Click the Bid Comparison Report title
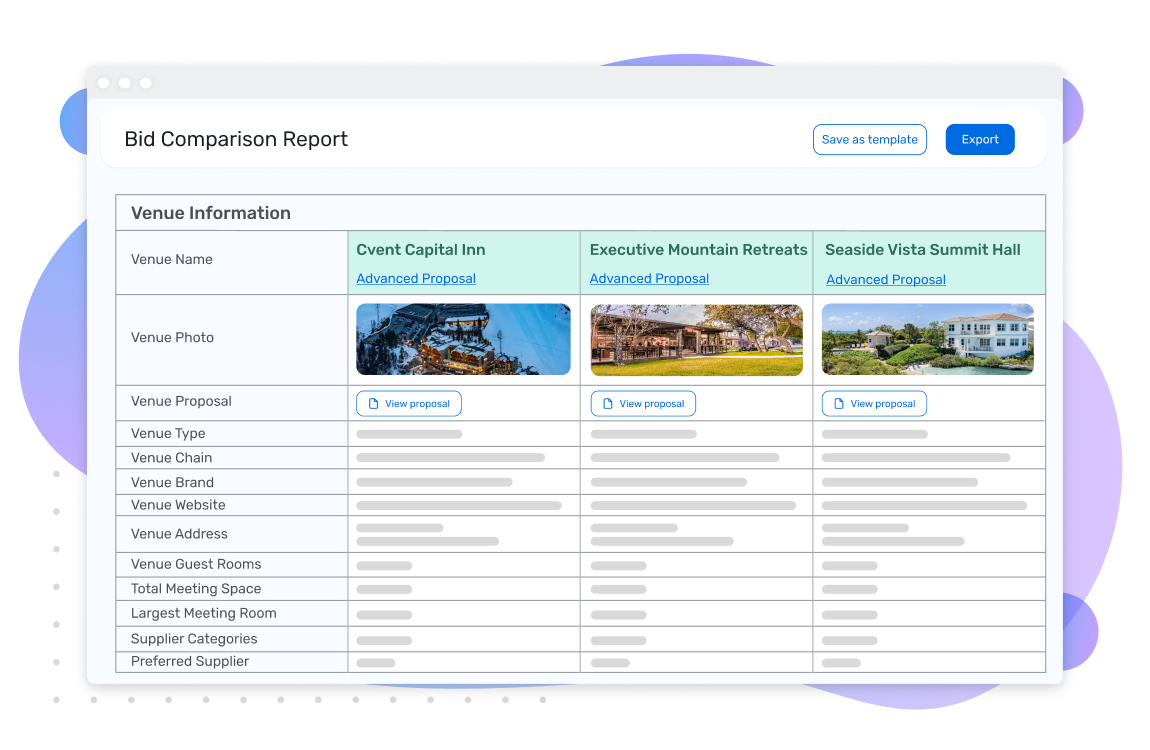1150x750 pixels. pos(236,138)
